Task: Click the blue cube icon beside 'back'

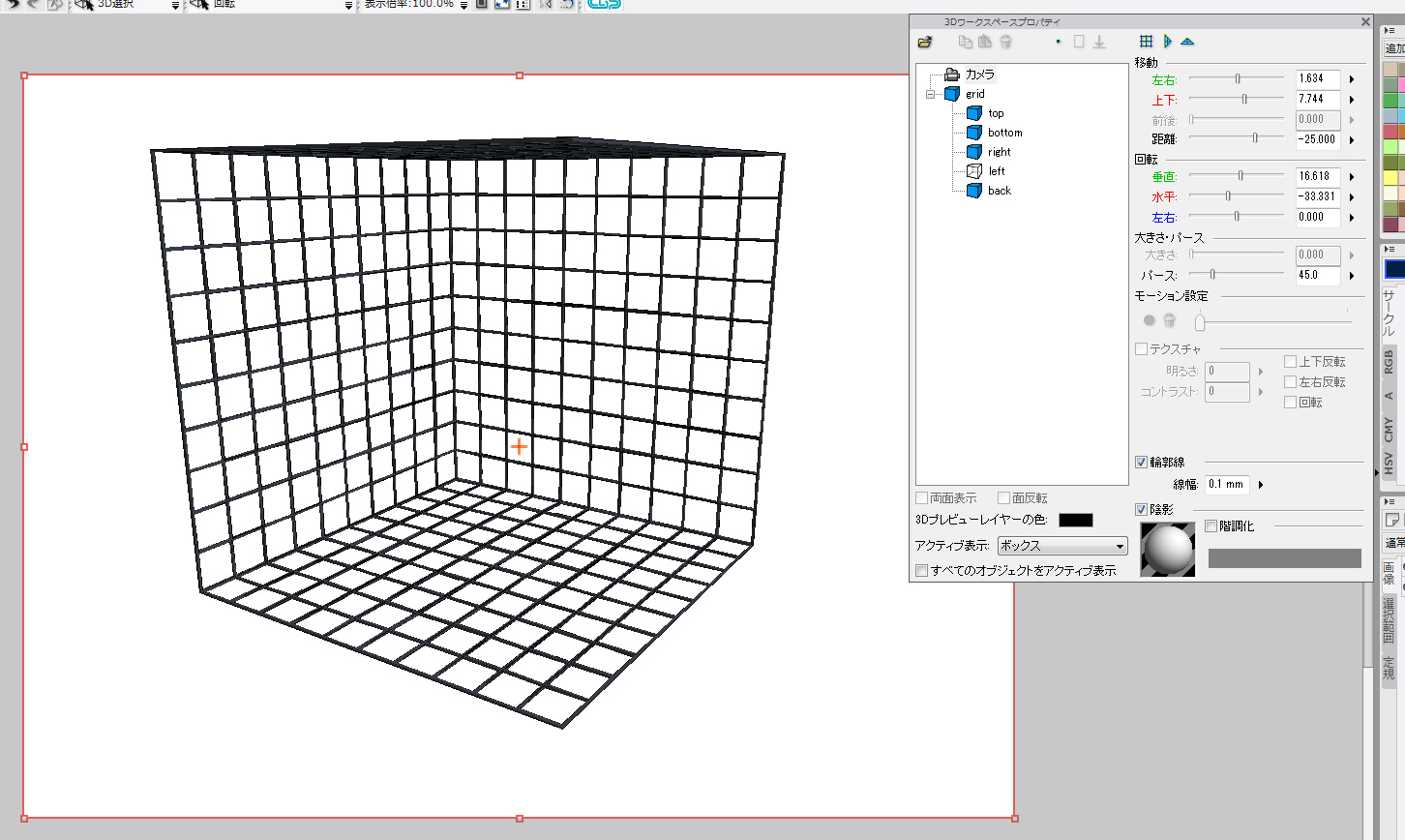Action: pos(974,191)
